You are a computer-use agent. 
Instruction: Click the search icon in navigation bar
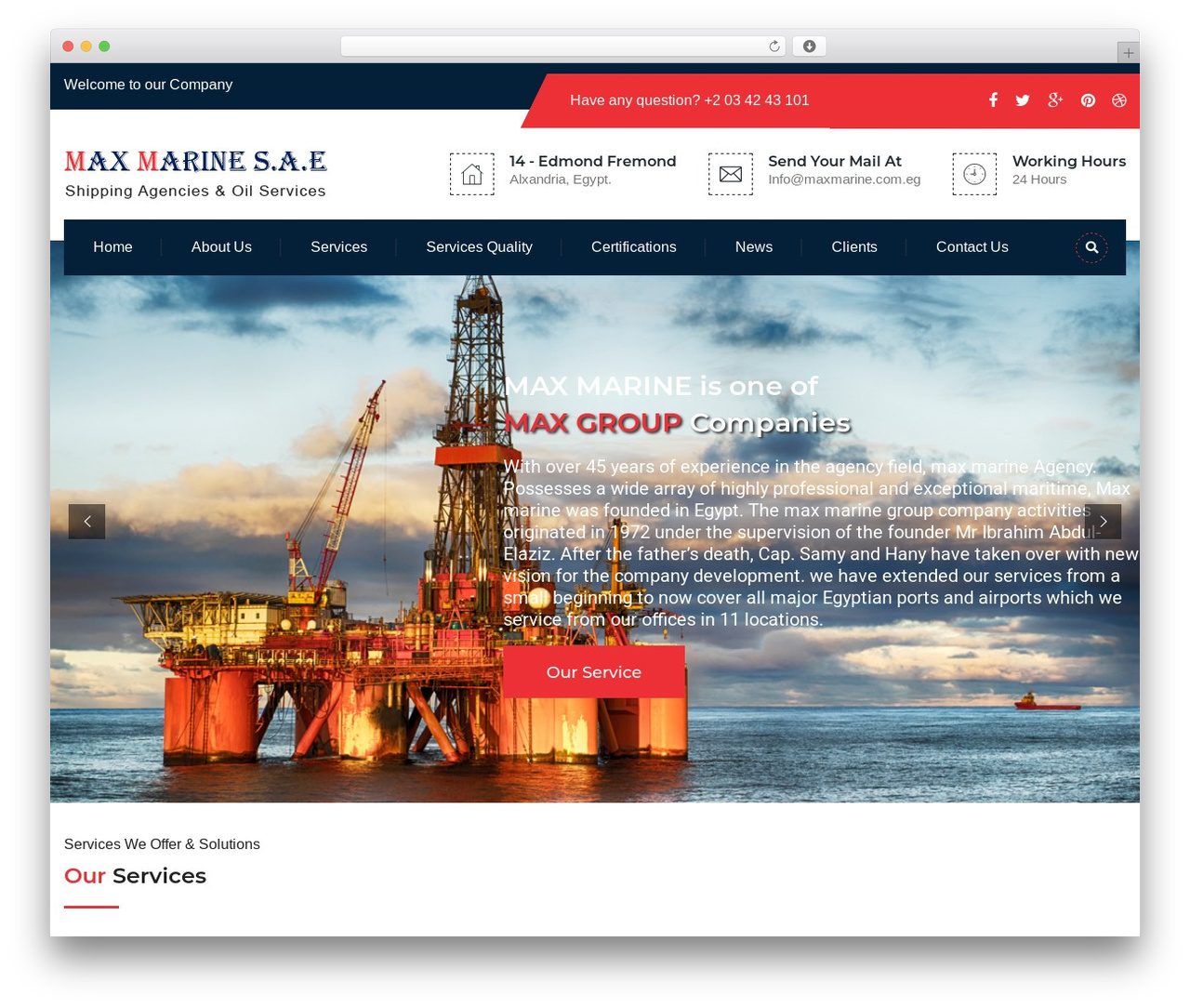tap(1091, 247)
